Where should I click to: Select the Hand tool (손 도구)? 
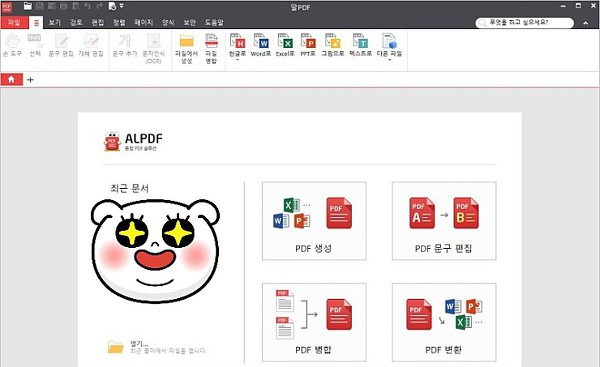point(13,45)
